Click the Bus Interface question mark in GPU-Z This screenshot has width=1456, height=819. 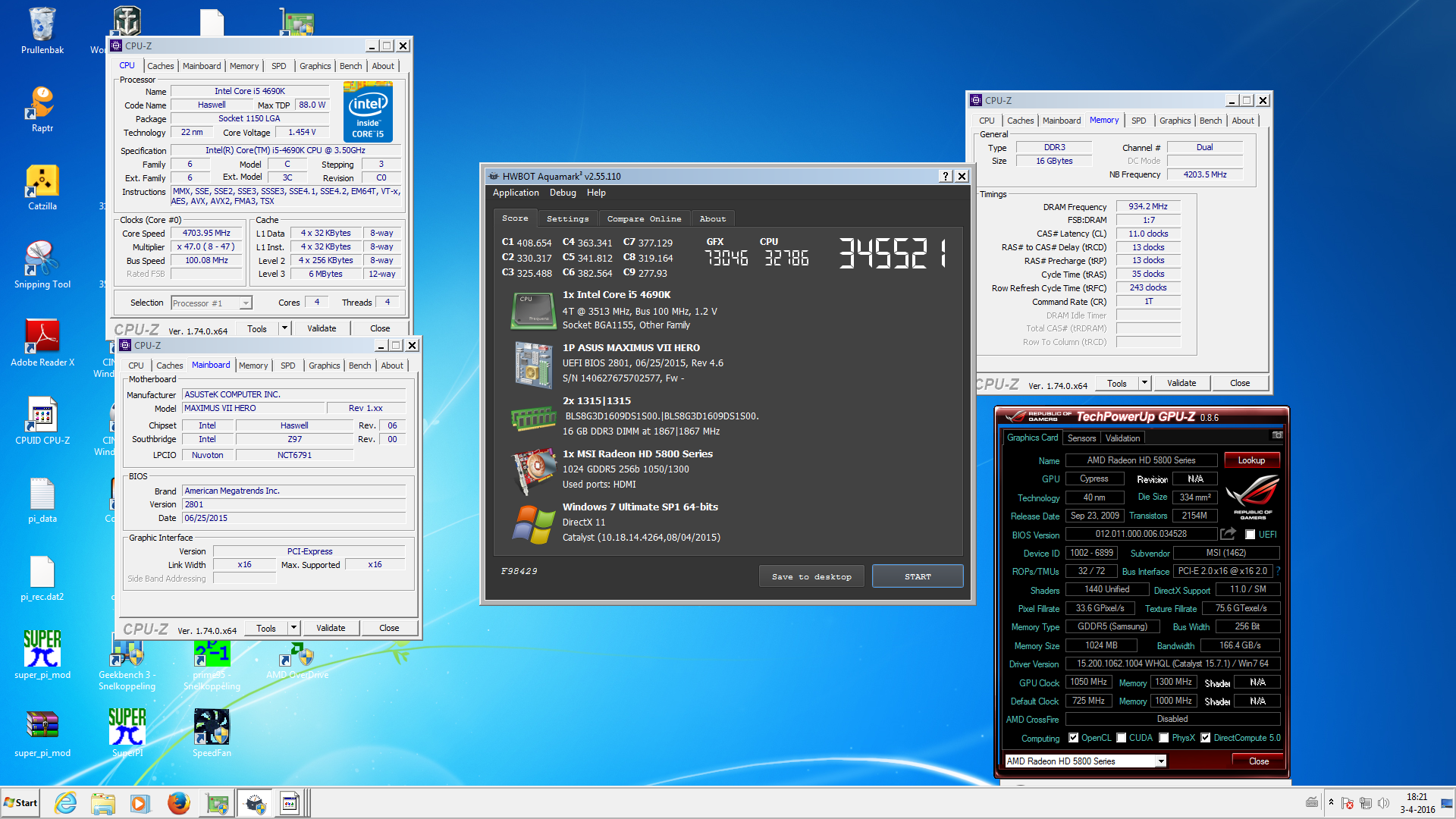1278,571
